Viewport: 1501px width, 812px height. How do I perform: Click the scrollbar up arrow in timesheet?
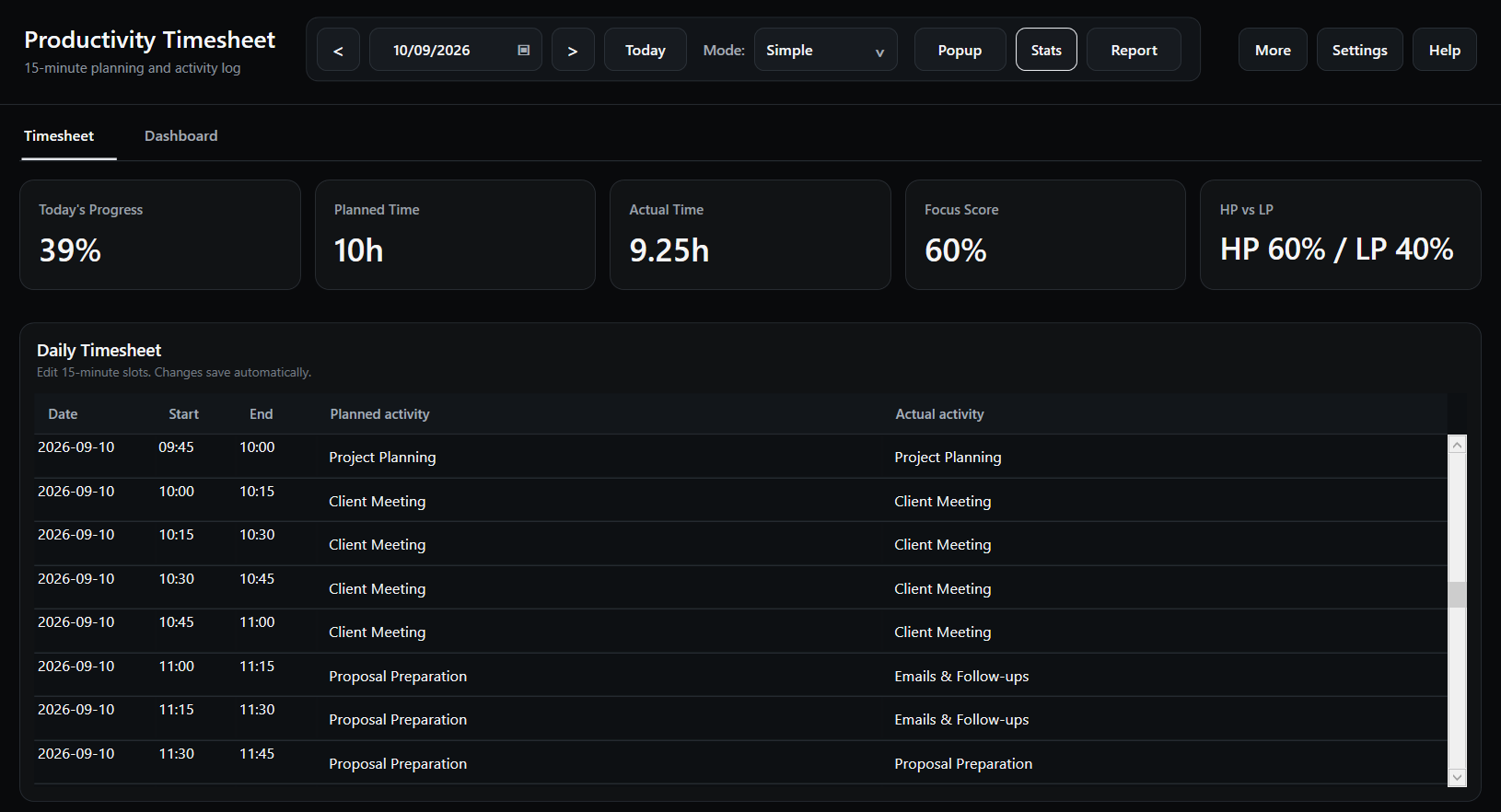(x=1457, y=445)
